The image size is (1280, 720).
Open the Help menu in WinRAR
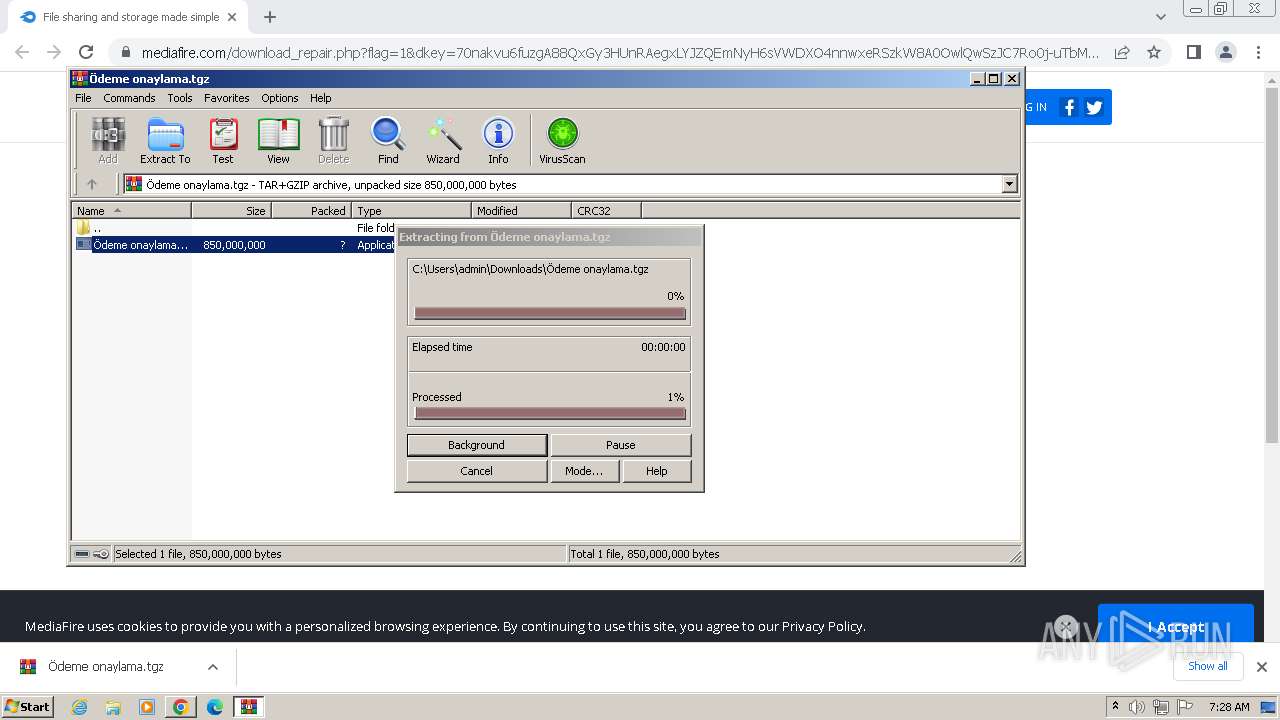(x=321, y=98)
